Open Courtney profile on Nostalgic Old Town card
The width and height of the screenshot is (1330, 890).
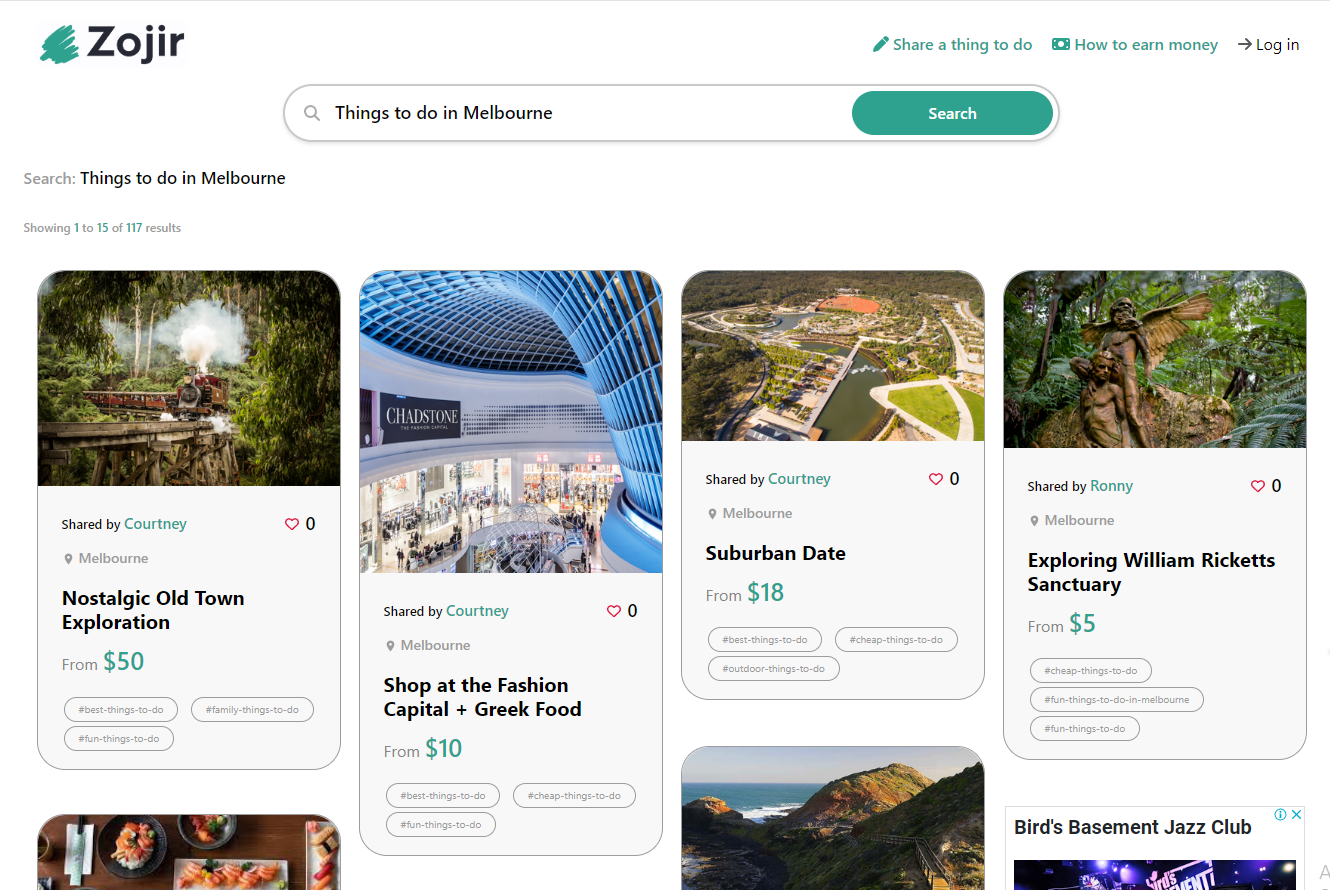(155, 524)
